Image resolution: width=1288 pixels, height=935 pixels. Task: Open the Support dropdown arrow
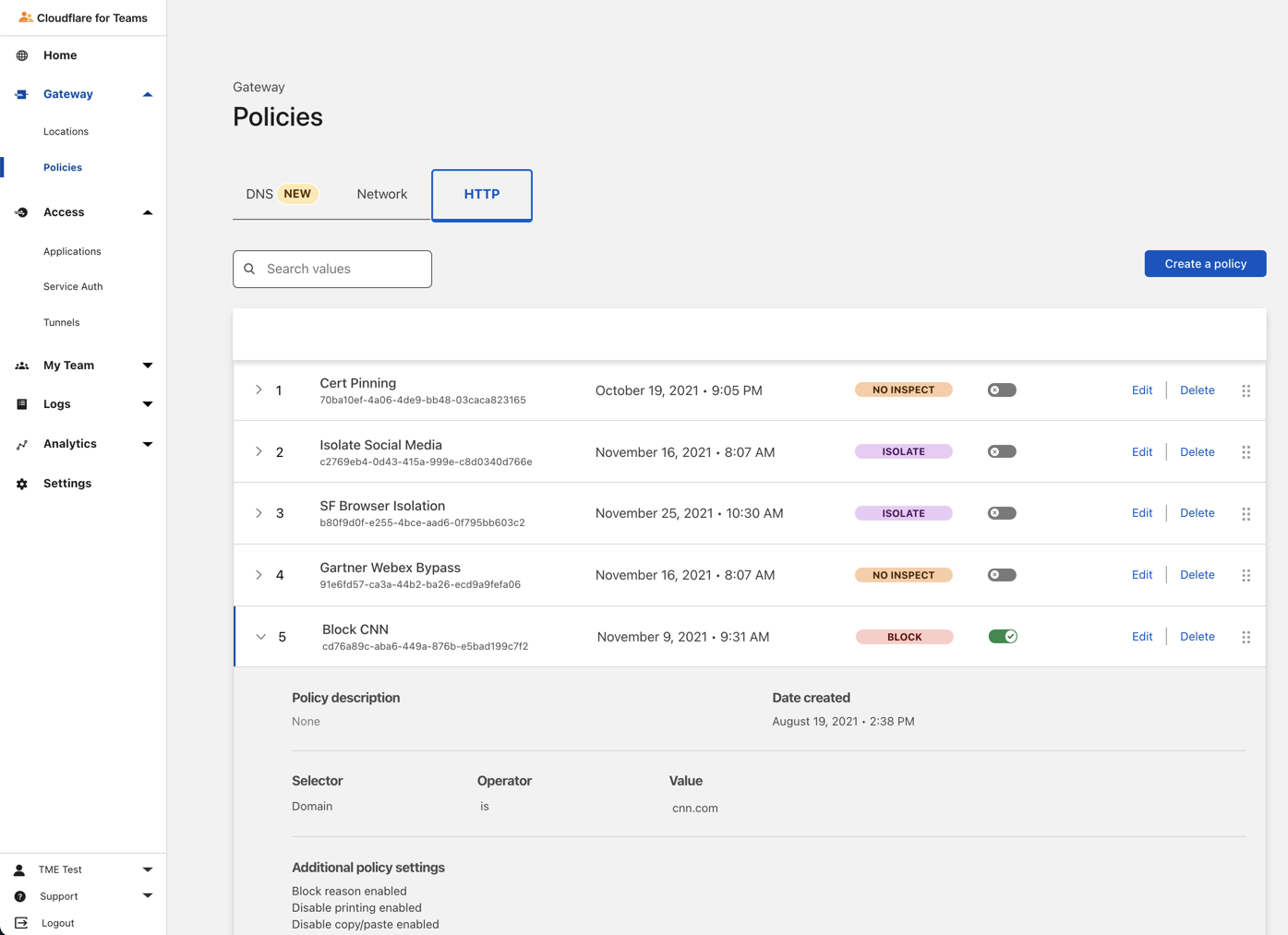coord(148,896)
